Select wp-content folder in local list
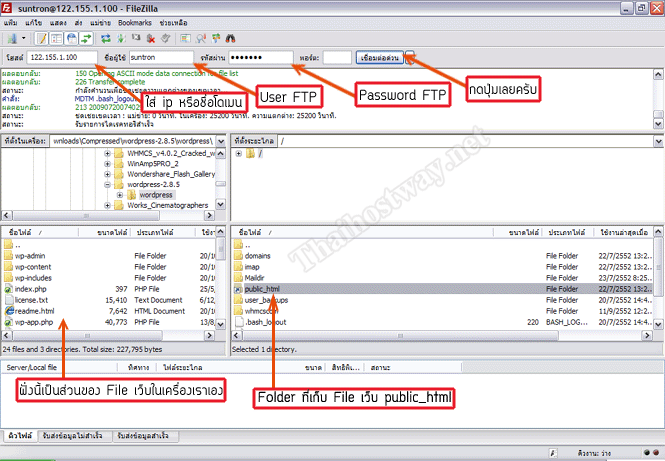The width and height of the screenshot is (665, 461). tap(33, 267)
